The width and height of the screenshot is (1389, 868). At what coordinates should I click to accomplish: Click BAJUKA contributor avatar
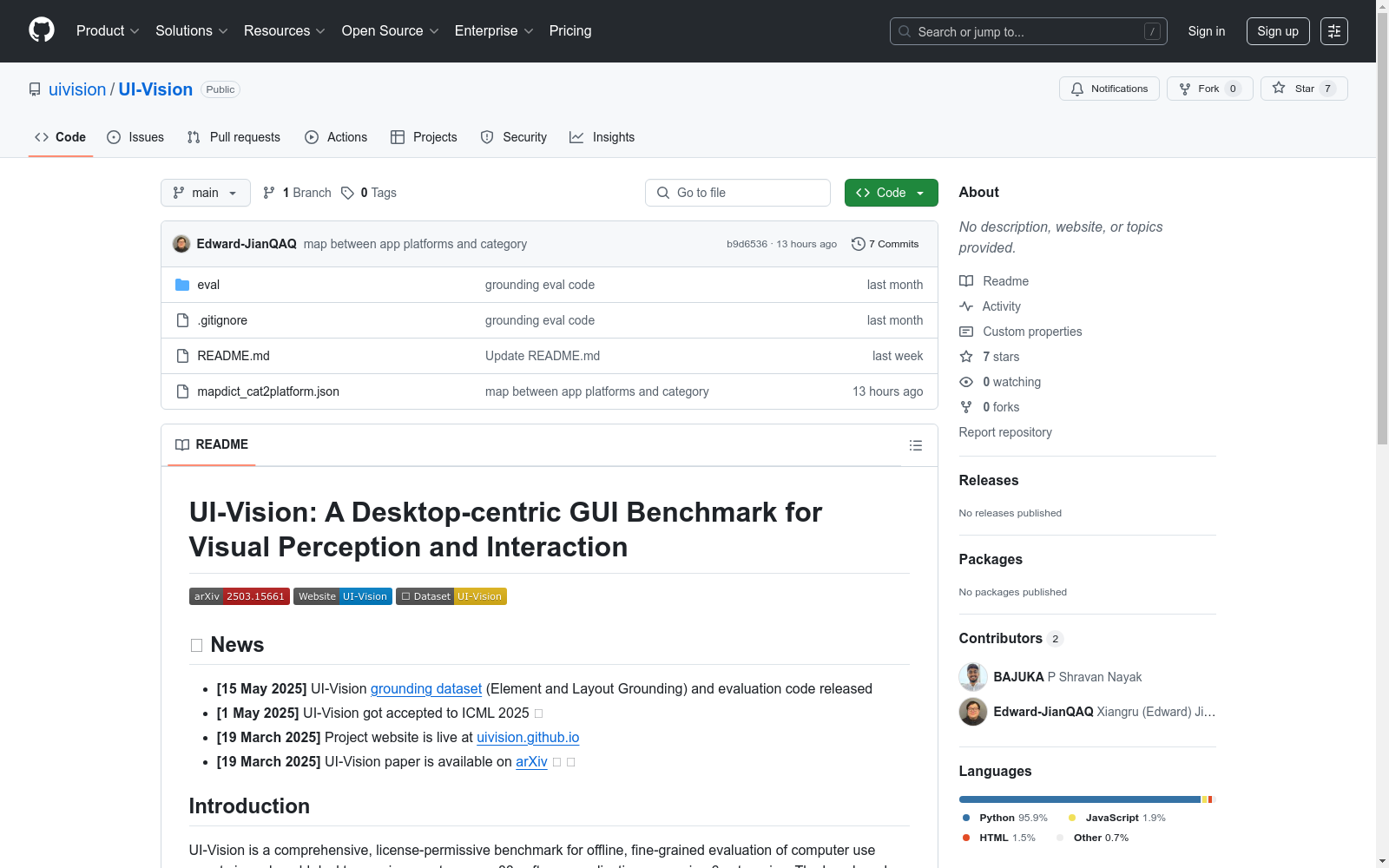click(973, 677)
